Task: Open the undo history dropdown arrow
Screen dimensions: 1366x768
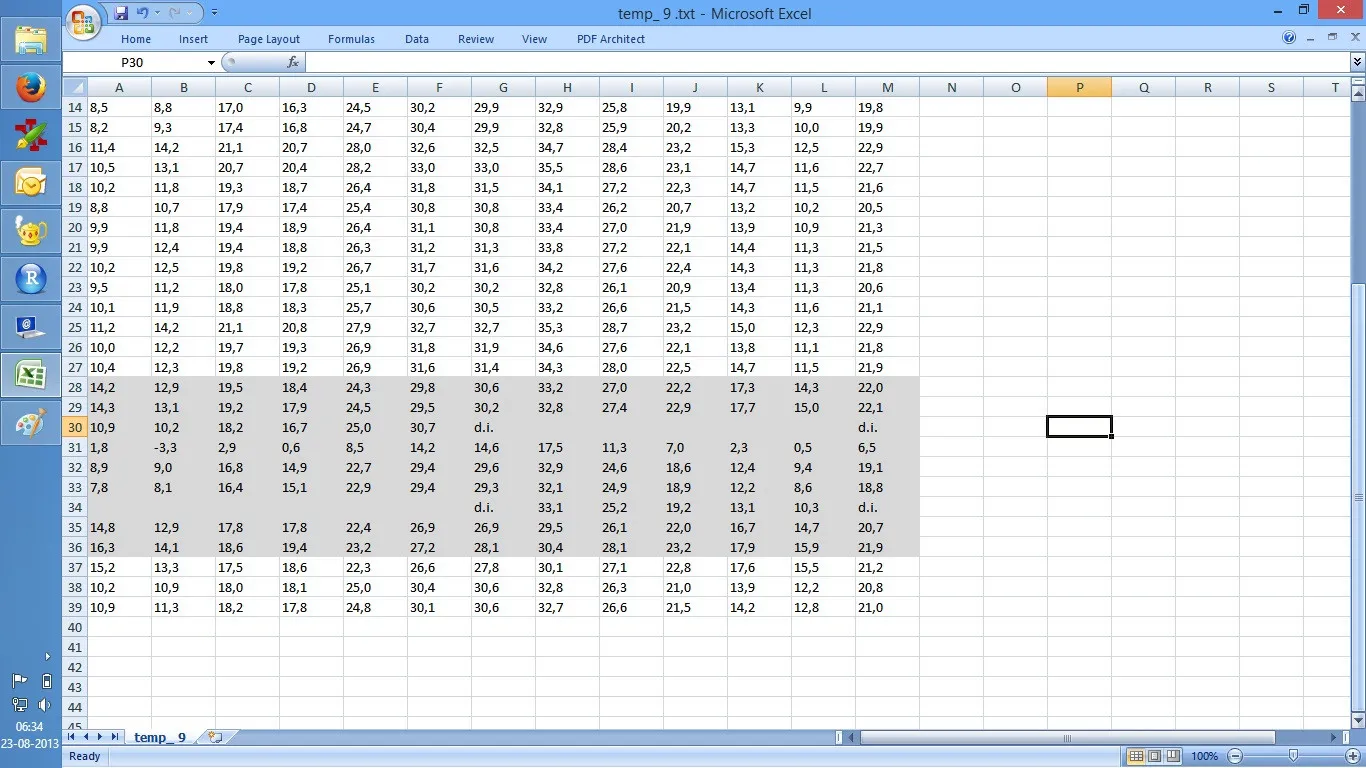Action: point(157,13)
